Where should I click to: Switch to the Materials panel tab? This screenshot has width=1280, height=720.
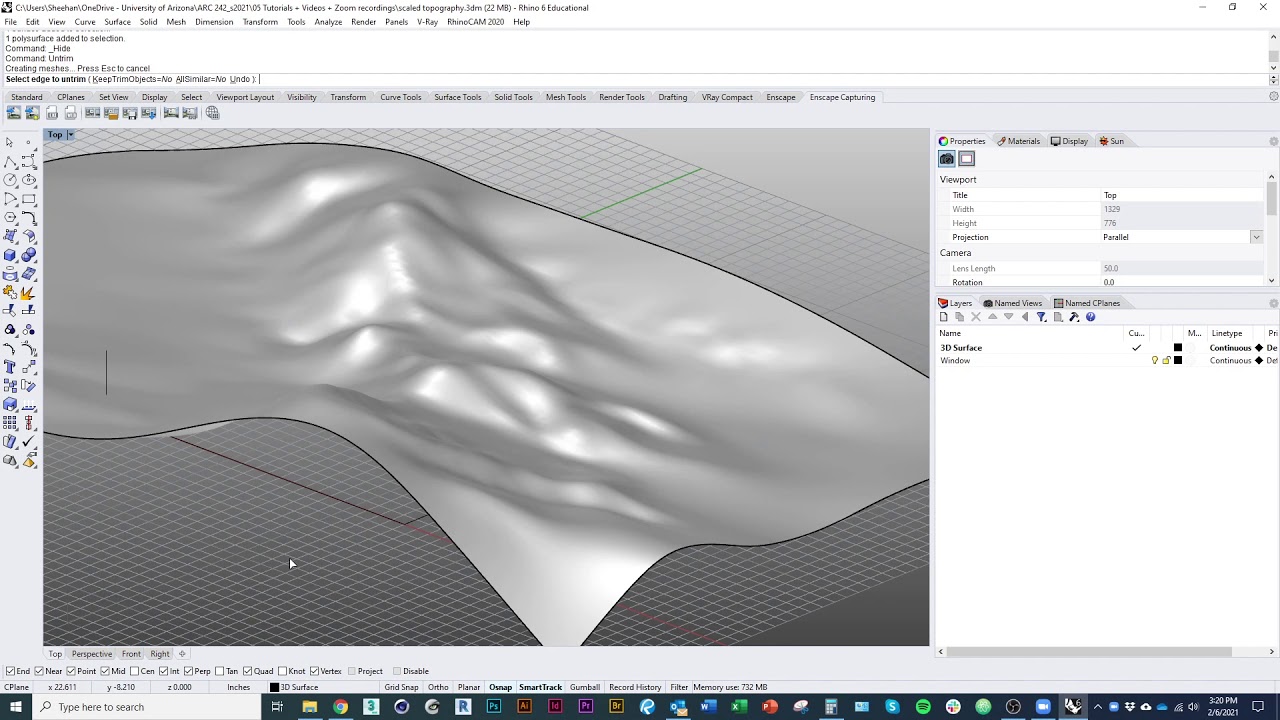pyautogui.click(x=1018, y=141)
